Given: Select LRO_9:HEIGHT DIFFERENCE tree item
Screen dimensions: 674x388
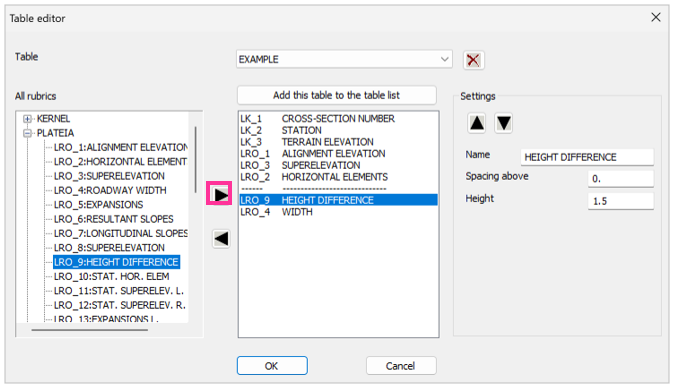Looking at the screenshot, I should (116, 262).
